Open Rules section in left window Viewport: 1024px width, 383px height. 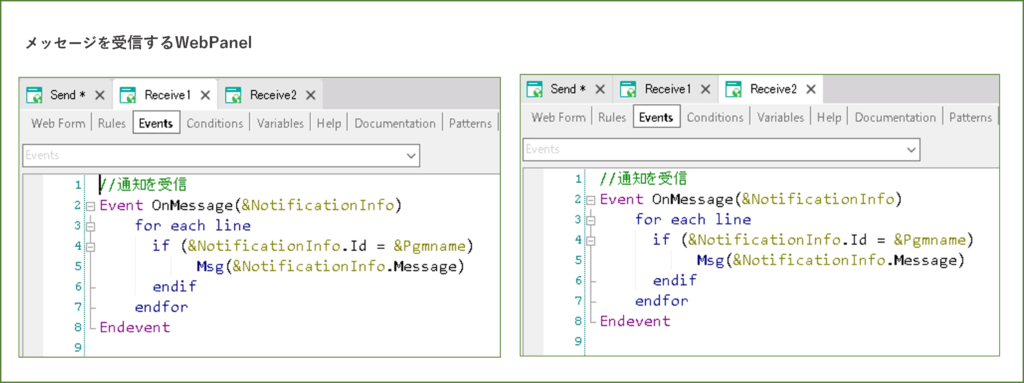tap(112, 124)
